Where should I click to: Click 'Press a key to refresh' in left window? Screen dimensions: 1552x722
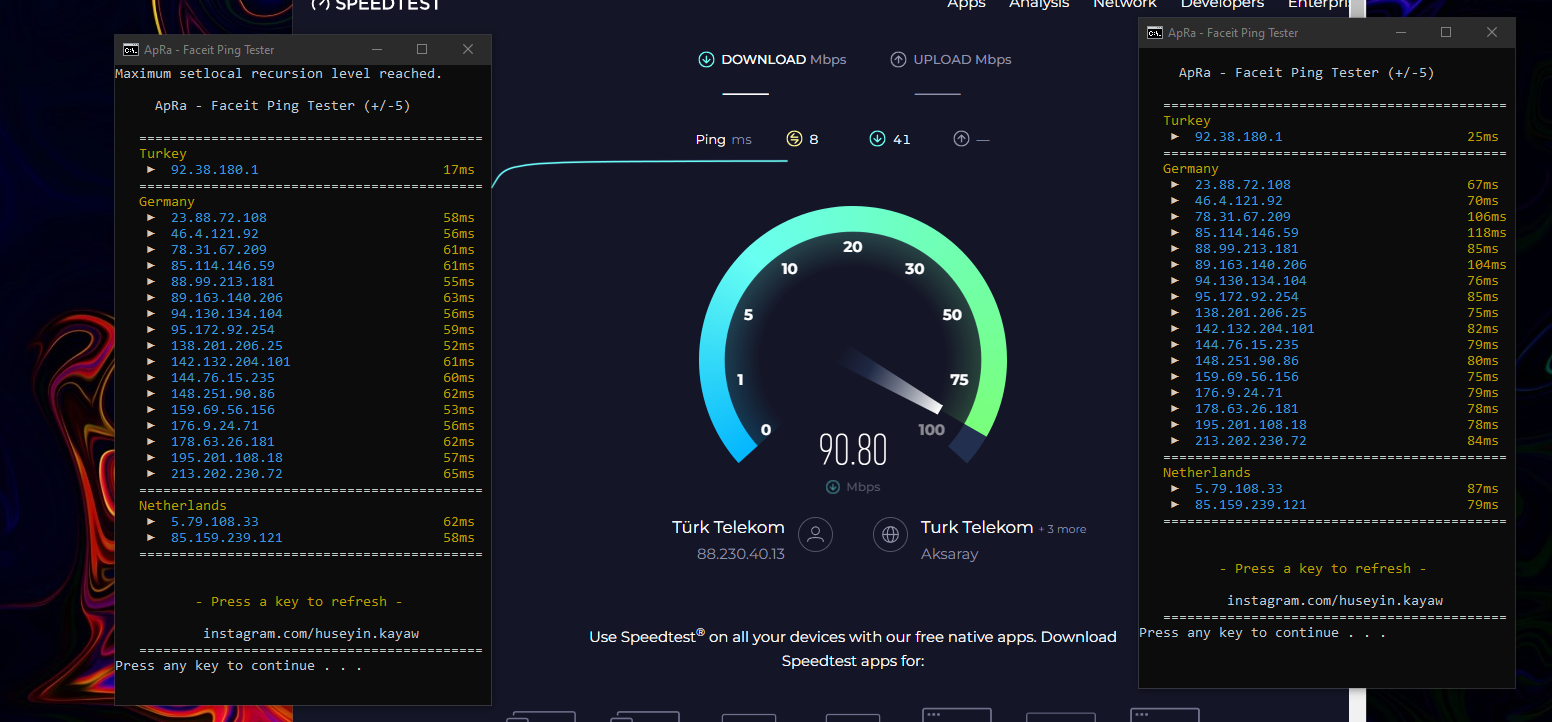pos(299,602)
